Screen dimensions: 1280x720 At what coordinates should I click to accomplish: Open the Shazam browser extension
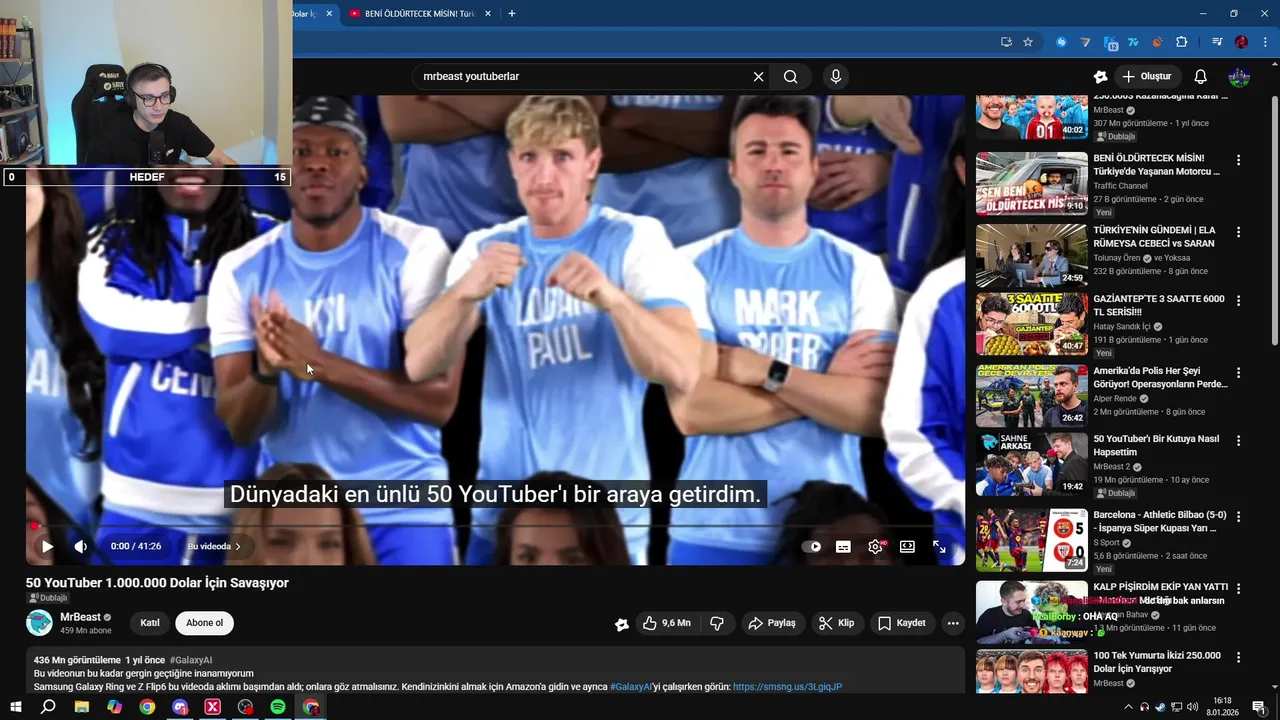point(1061,42)
